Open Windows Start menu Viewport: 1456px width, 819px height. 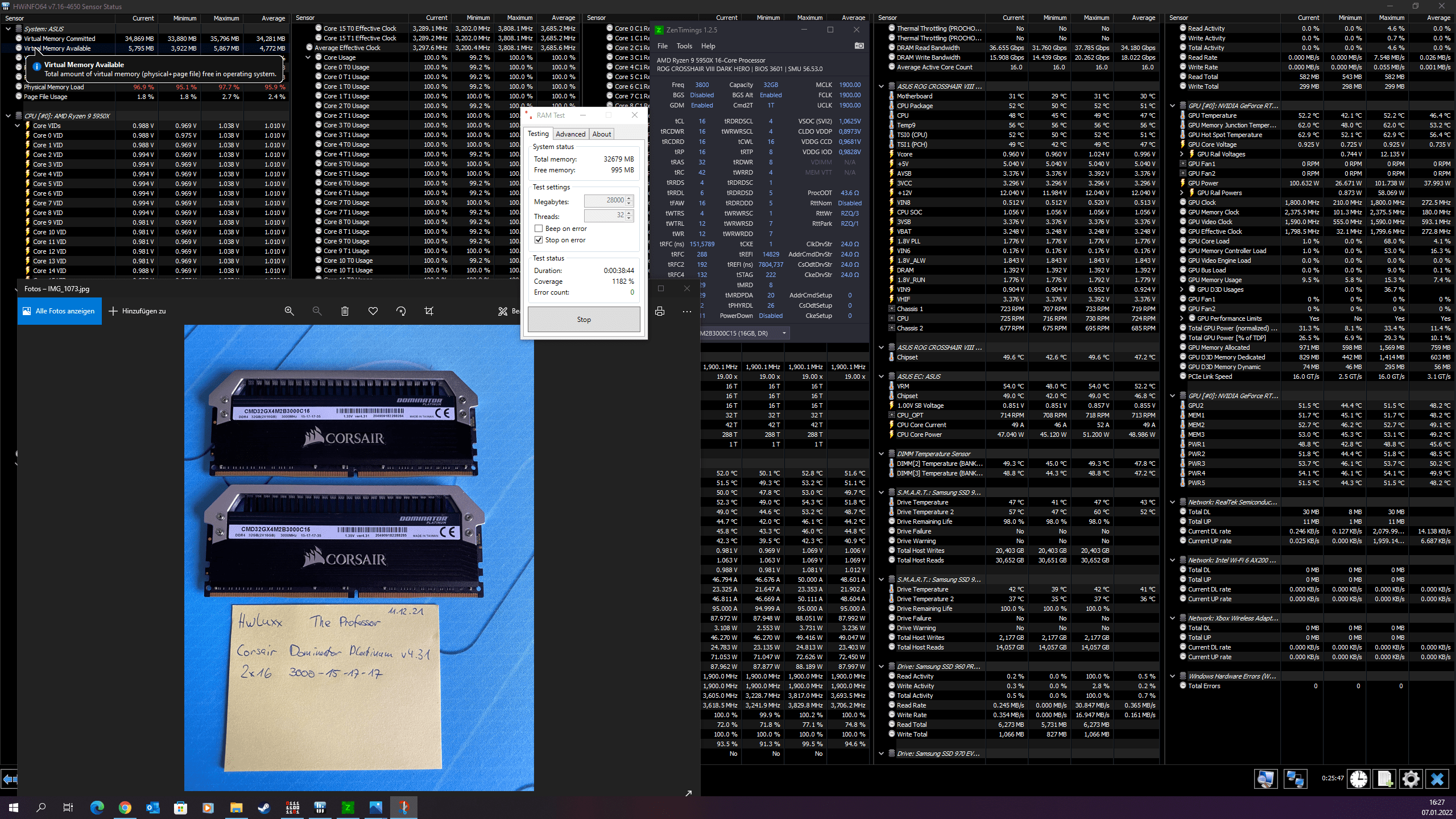(14, 807)
